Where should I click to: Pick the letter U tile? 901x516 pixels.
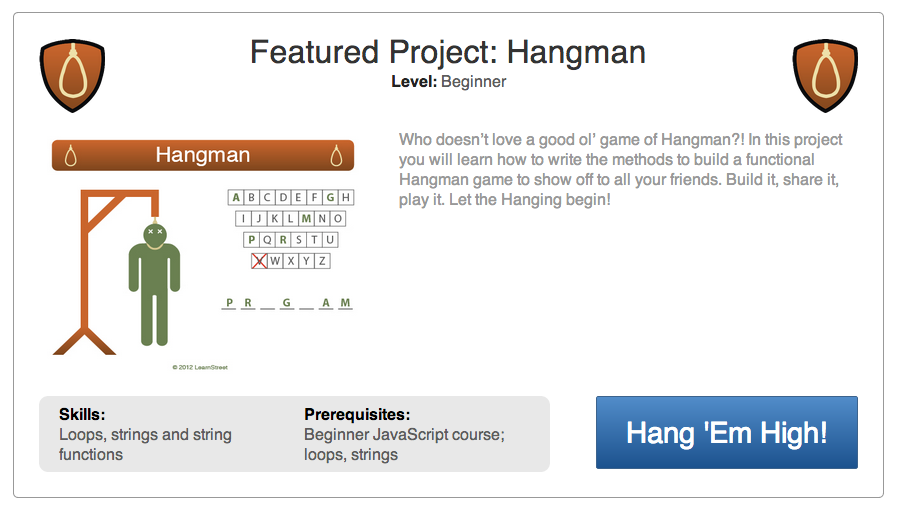pyautogui.click(x=331, y=240)
